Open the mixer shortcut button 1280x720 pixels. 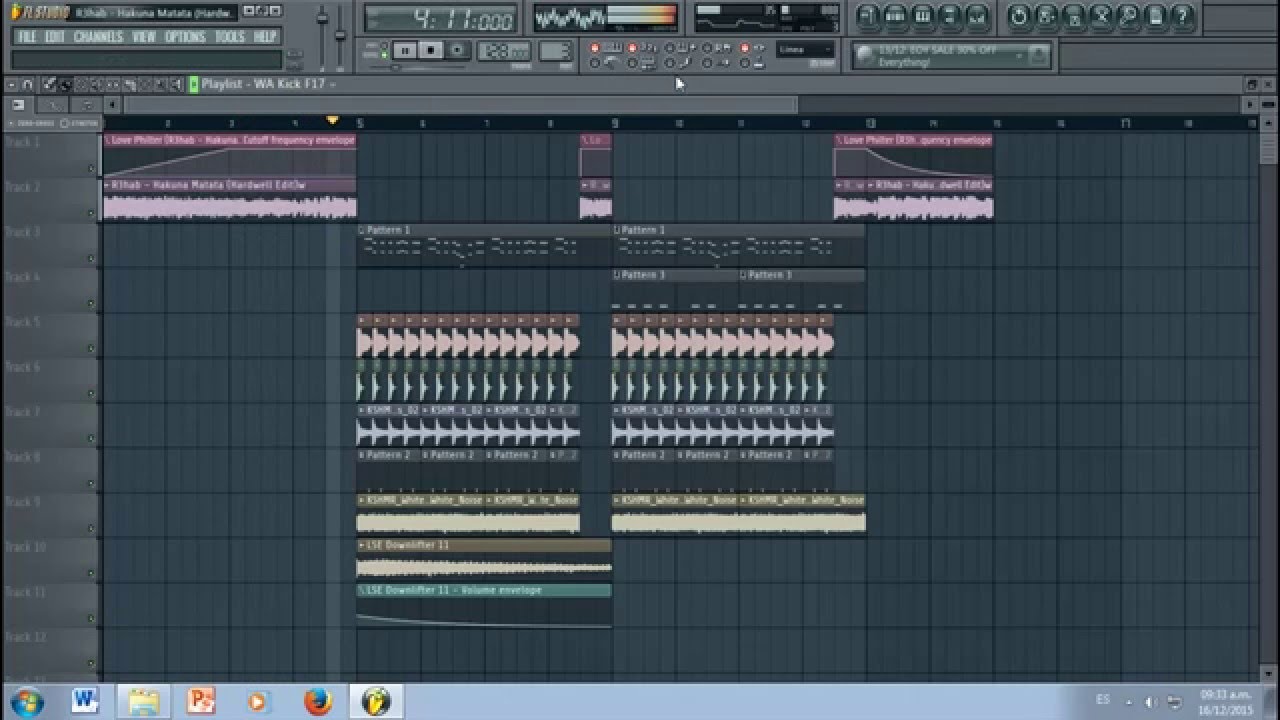[x=977, y=15]
